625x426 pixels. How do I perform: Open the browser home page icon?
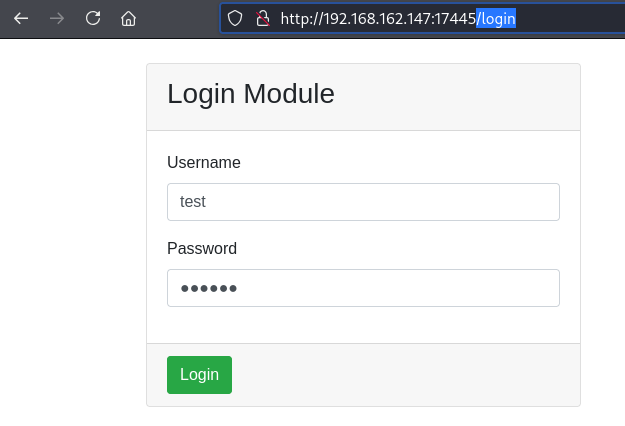pos(128,18)
